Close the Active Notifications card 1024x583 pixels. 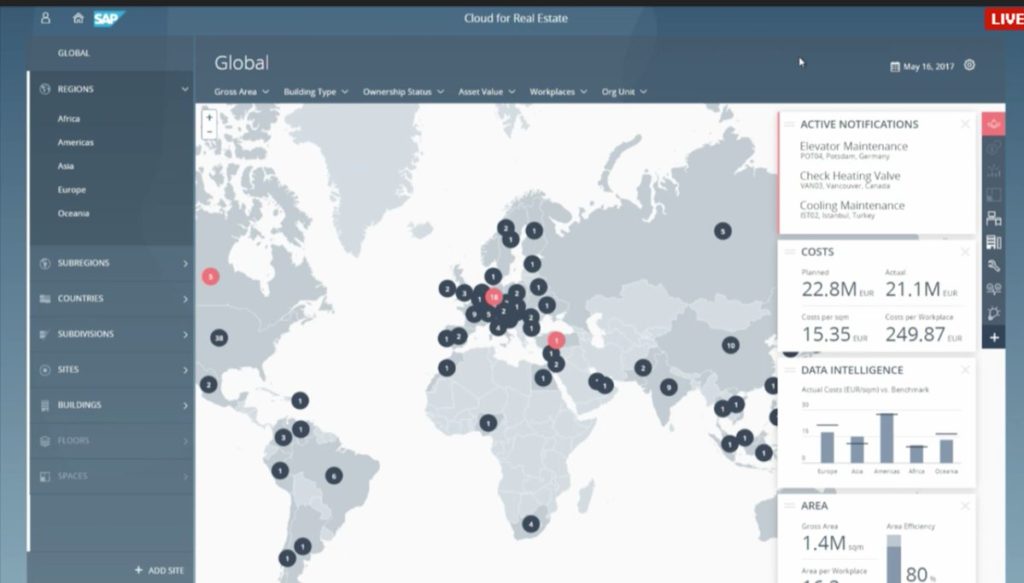click(x=965, y=124)
